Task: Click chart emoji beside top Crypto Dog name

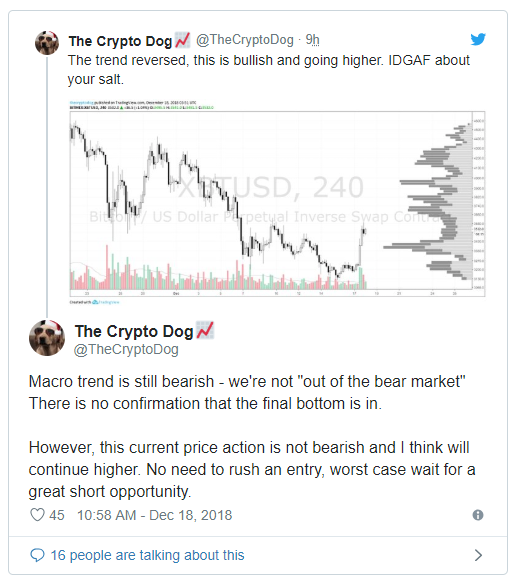Action: point(182,40)
